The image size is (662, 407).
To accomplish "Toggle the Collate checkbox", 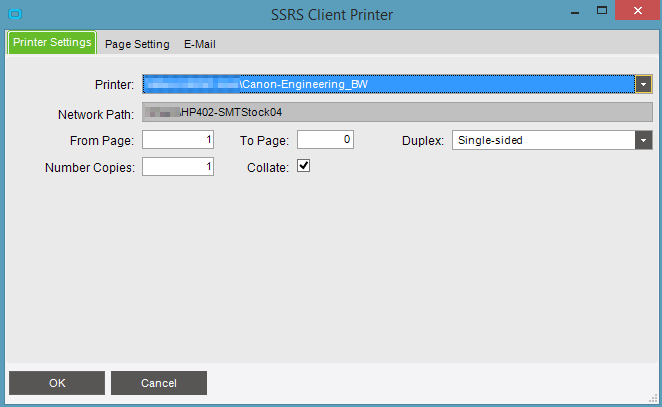I will [304, 166].
